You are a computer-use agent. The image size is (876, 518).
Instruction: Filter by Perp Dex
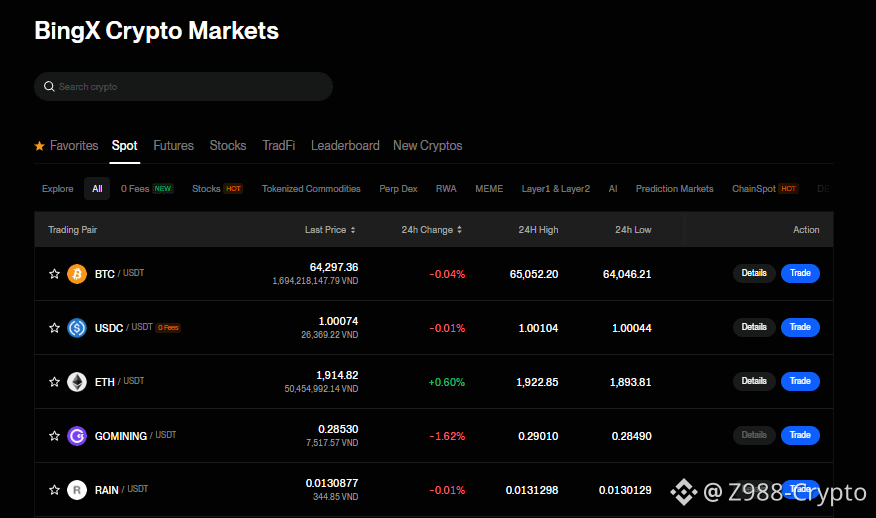click(x=398, y=189)
